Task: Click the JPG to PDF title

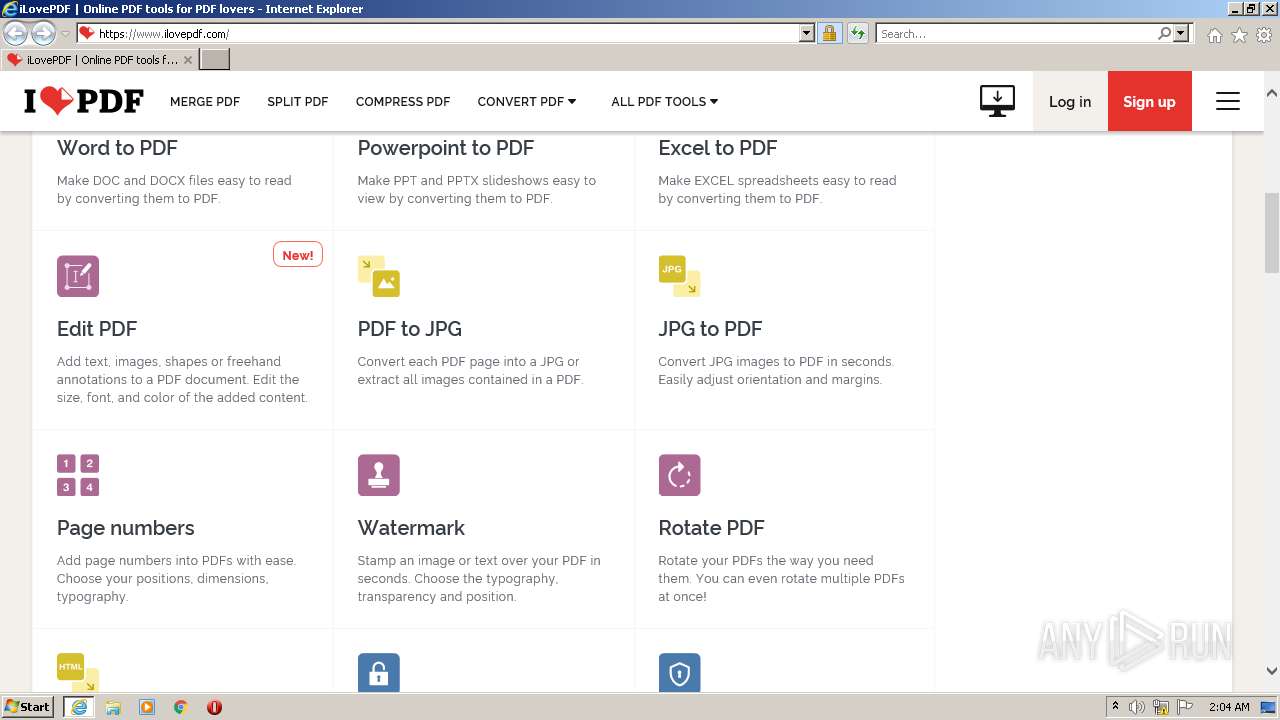Action: click(x=710, y=329)
